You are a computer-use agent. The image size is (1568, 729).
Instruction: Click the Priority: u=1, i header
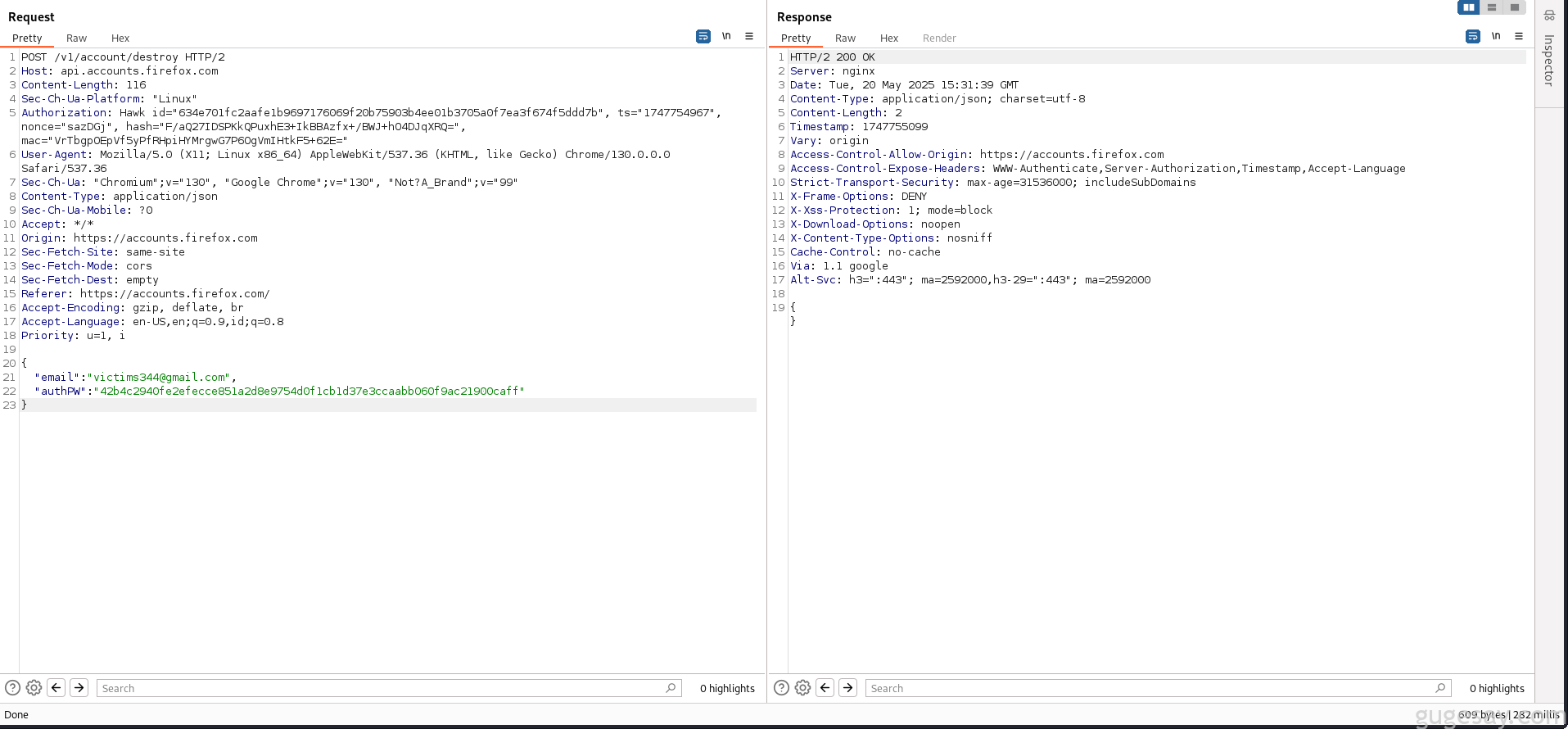click(x=74, y=336)
